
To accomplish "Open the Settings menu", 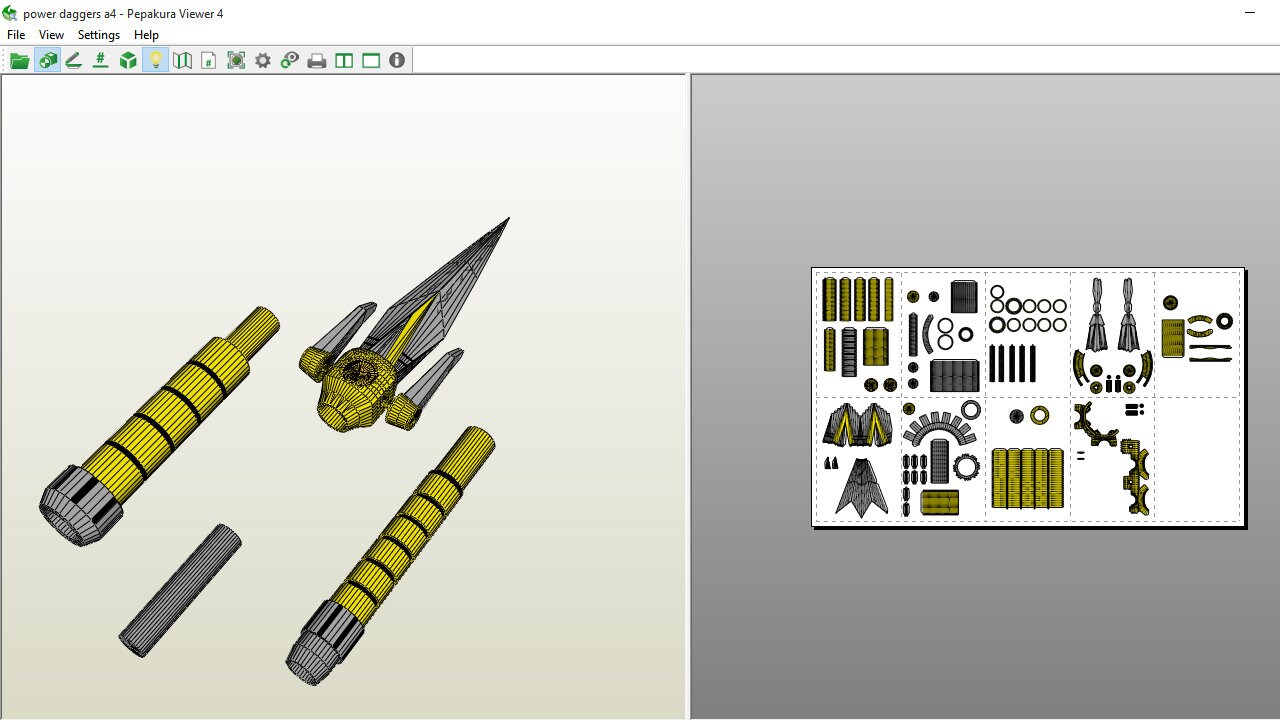I will pos(98,34).
